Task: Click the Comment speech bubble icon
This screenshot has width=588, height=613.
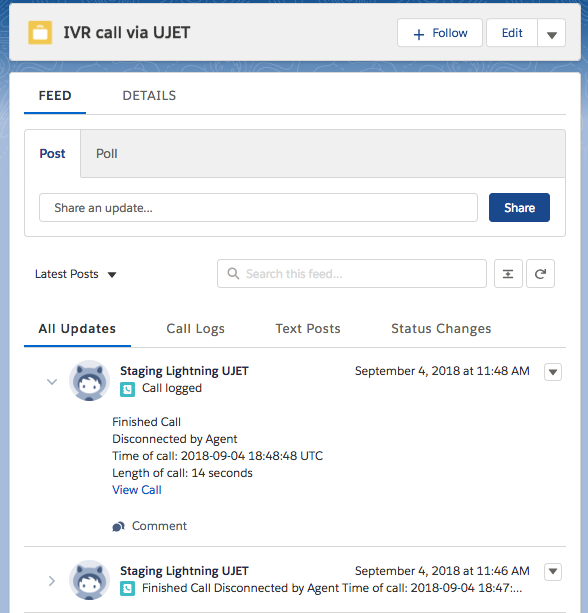Action: (x=118, y=526)
